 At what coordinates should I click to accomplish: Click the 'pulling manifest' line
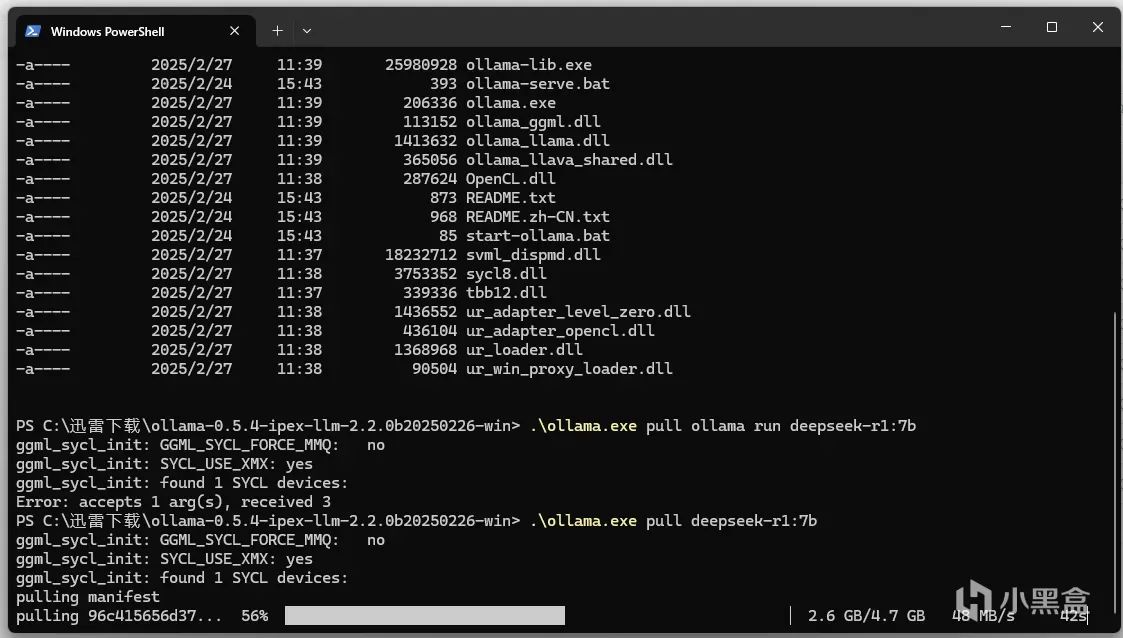(87, 596)
